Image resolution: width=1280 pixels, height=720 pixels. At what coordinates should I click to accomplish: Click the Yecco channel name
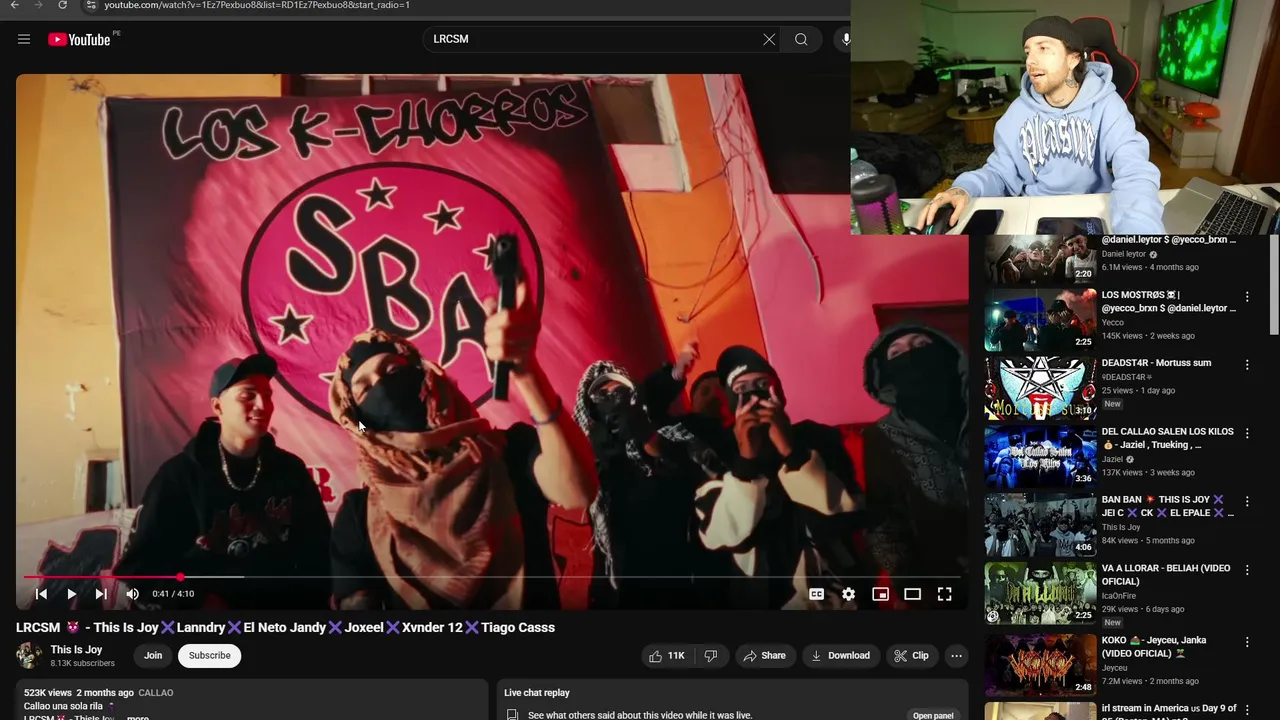tap(1113, 322)
